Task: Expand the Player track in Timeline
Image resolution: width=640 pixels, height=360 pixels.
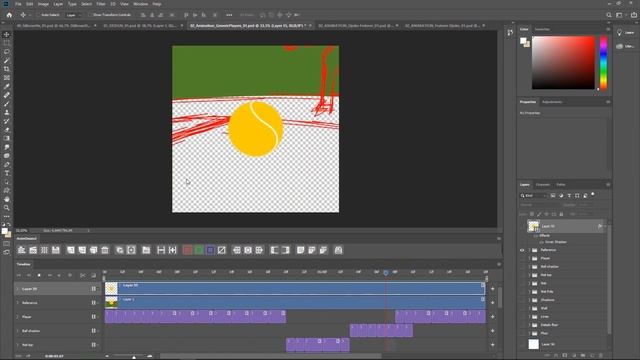Action: [x=18, y=317]
